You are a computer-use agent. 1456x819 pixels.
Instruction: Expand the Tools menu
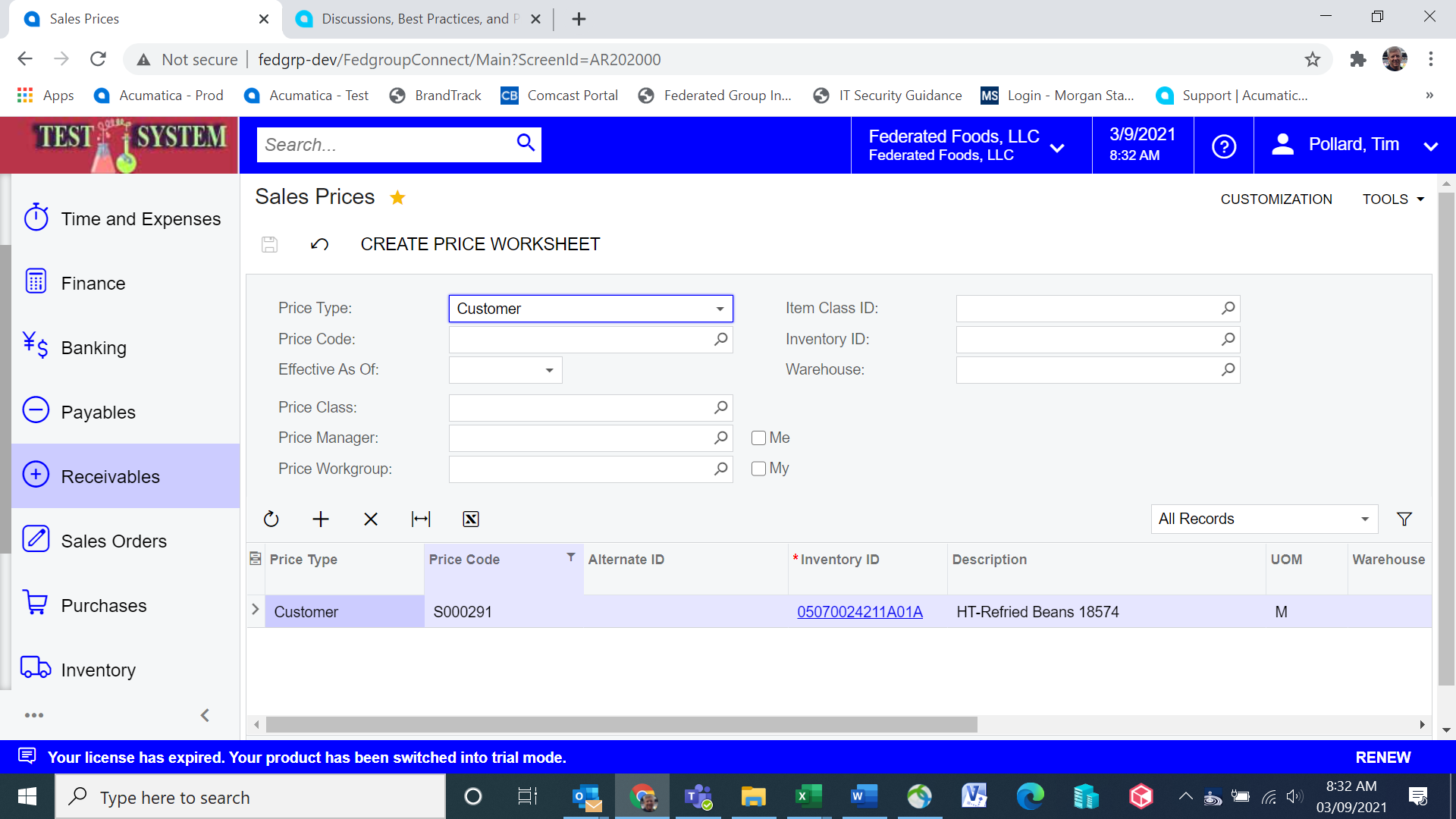1393,199
